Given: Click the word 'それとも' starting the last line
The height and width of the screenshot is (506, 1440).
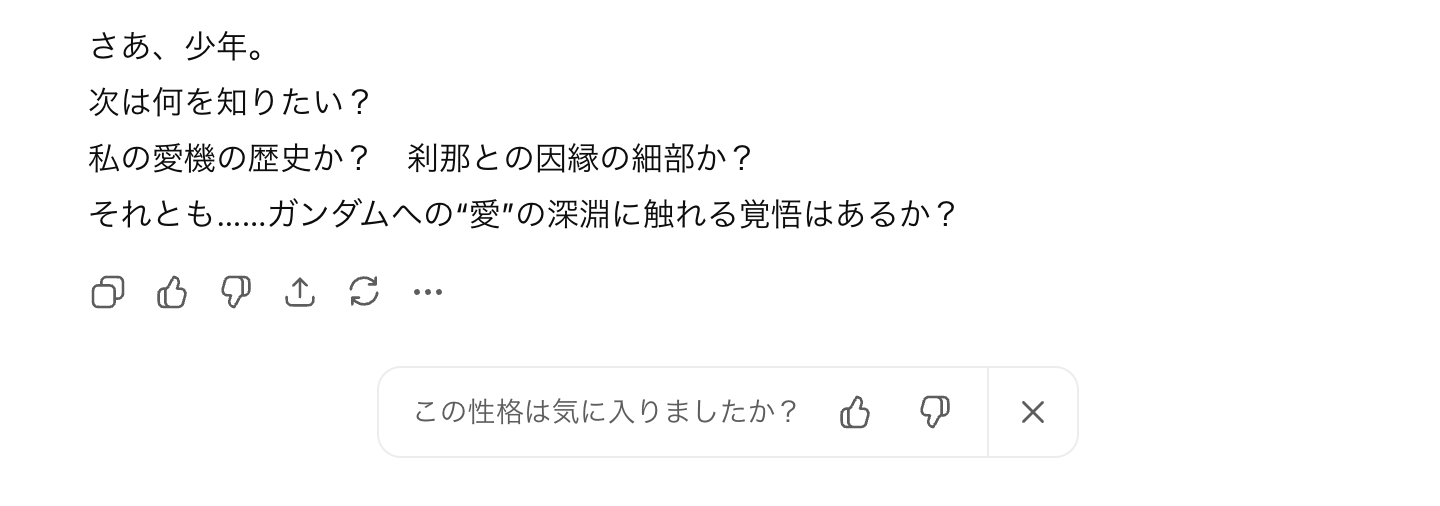Looking at the screenshot, I should [x=151, y=214].
